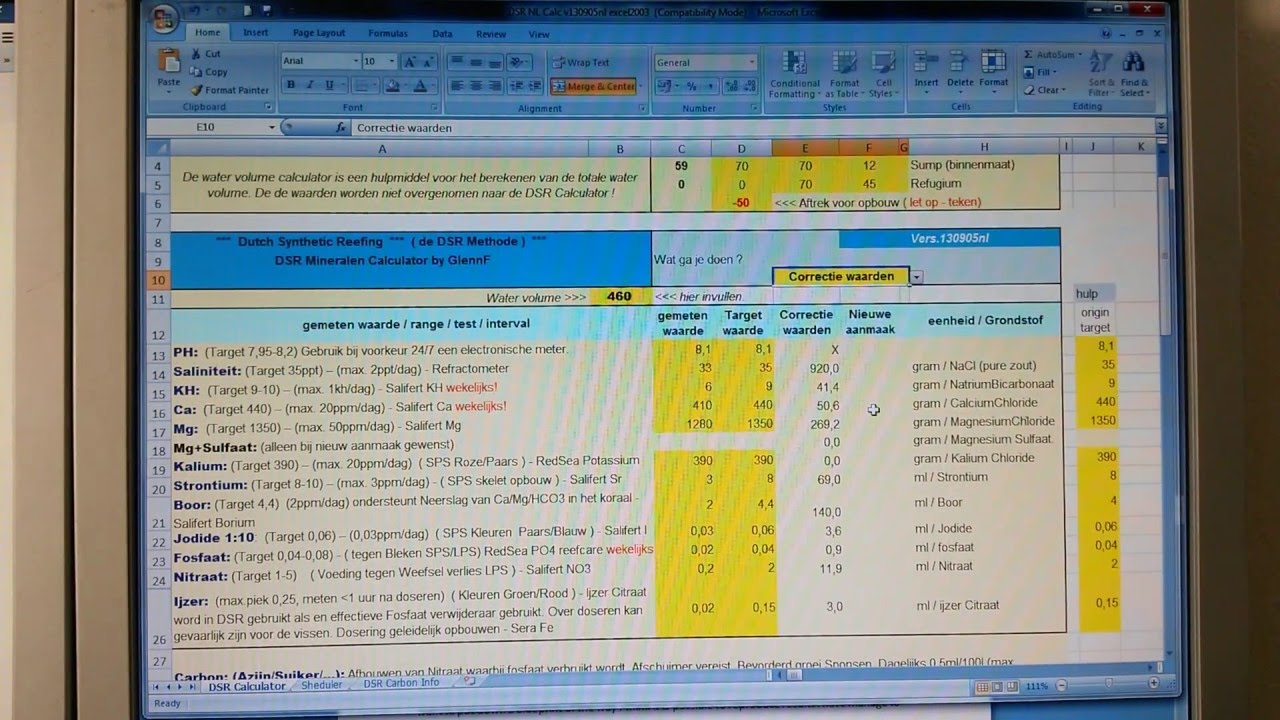Apply the Fill Color bucket

point(394,86)
